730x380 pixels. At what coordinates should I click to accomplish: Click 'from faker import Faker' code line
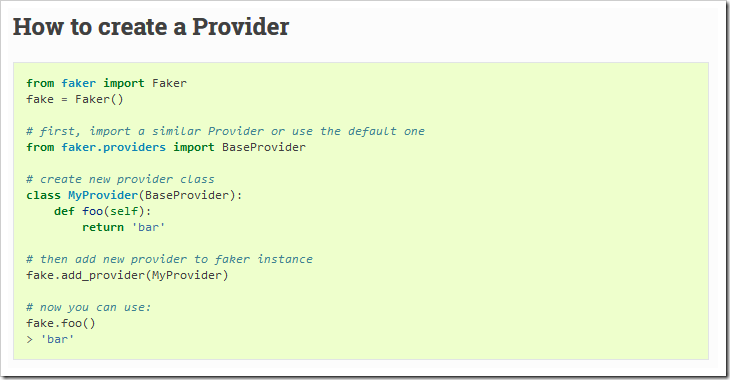coord(107,83)
